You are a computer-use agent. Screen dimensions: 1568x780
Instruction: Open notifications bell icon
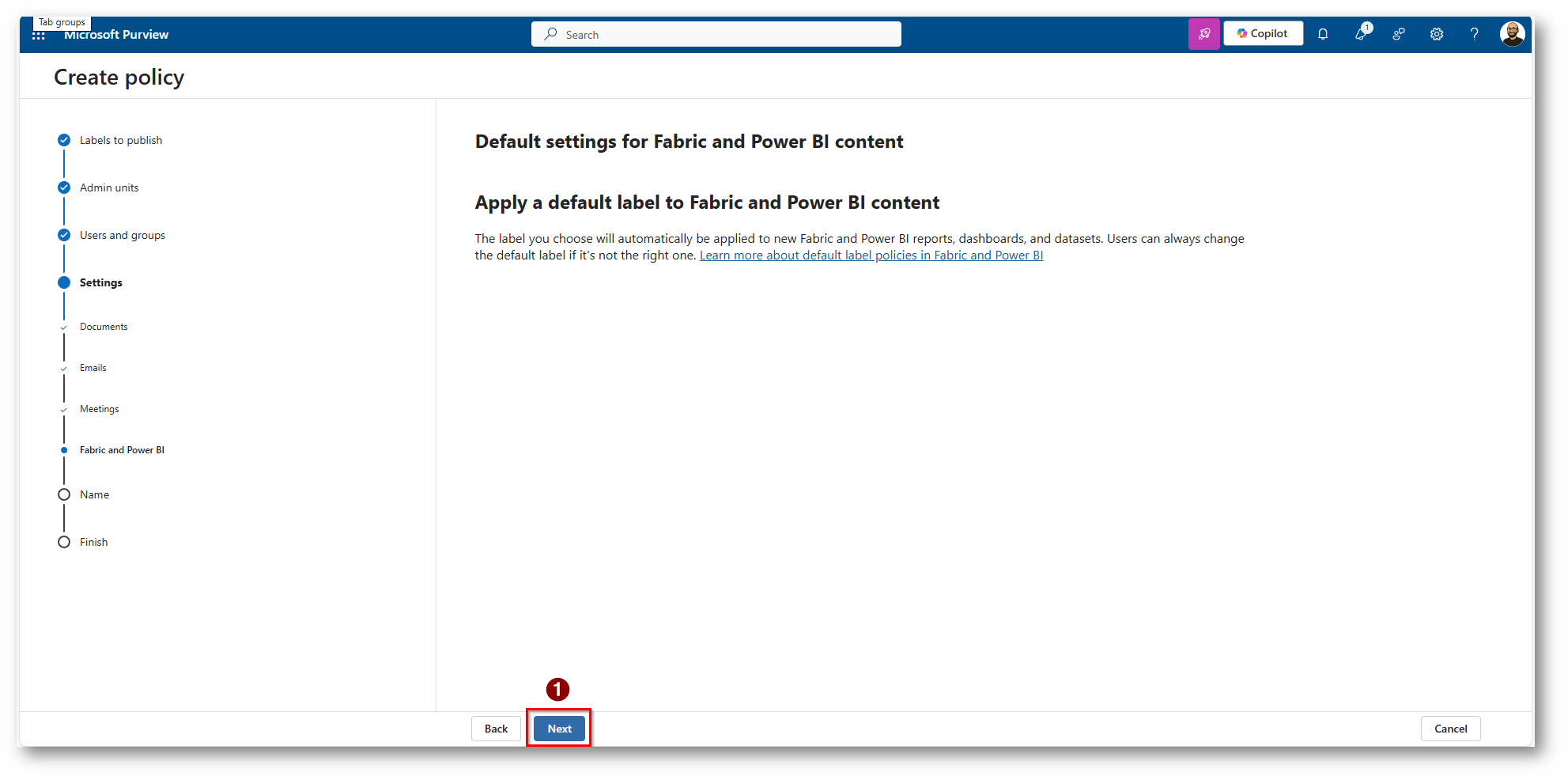click(x=1323, y=34)
